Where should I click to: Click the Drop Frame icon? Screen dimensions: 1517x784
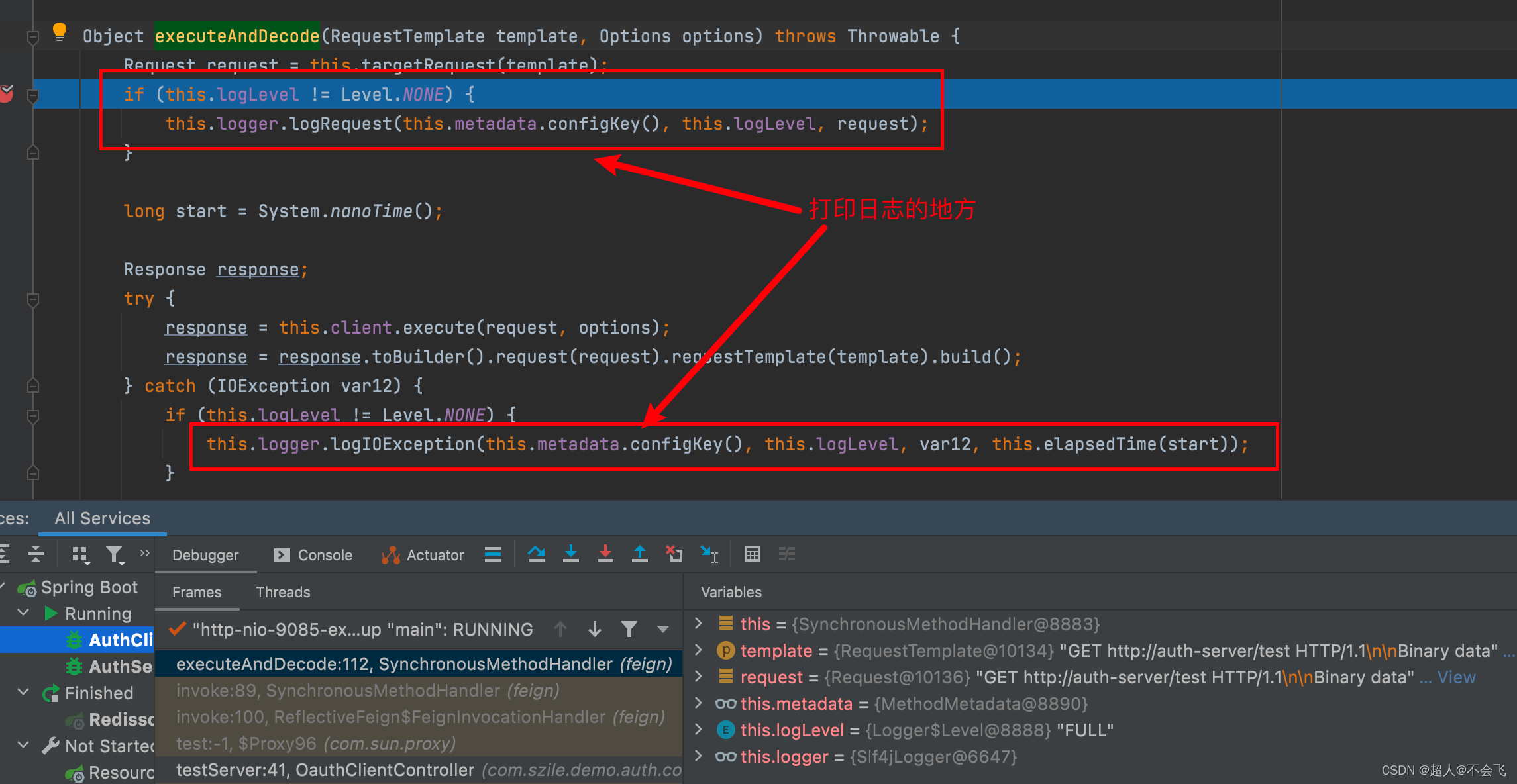(x=674, y=554)
